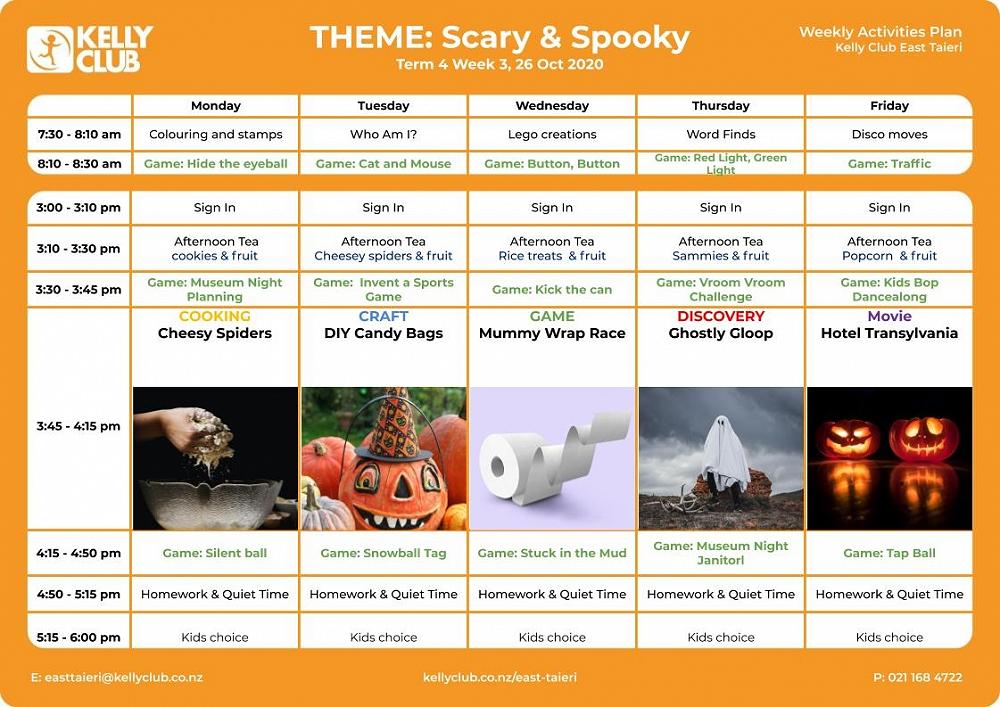Image resolution: width=1000 pixels, height=707 pixels.
Task: Click the 'Game: Hide the eyeball' entry
Action: click(216, 164)
